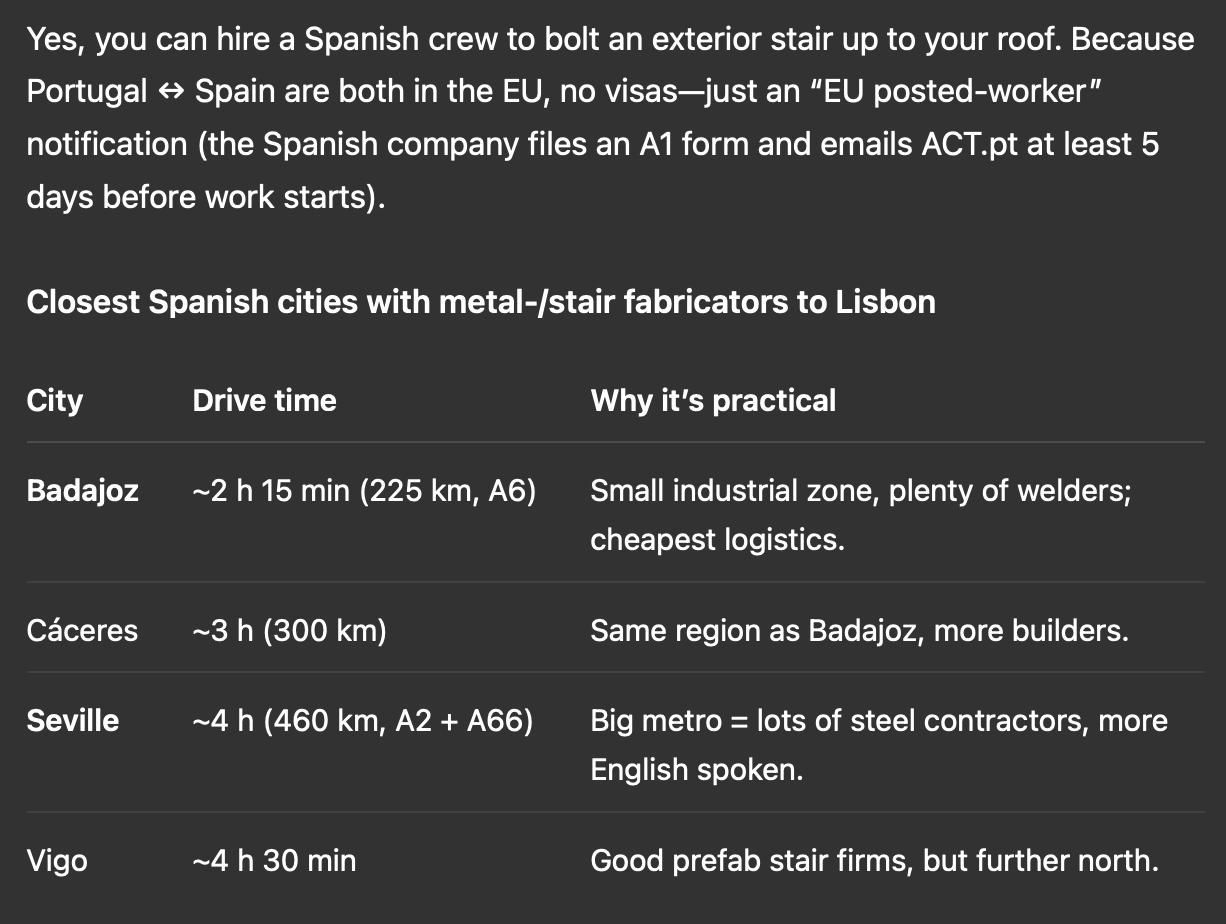Click the Vigo city cell

point(57,861)
